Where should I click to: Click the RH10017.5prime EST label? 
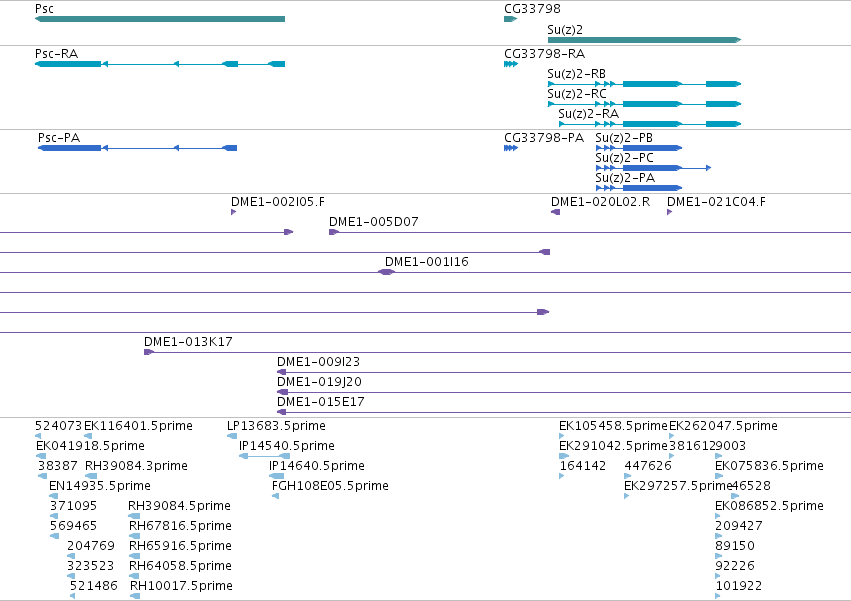(x=181, y=586)
